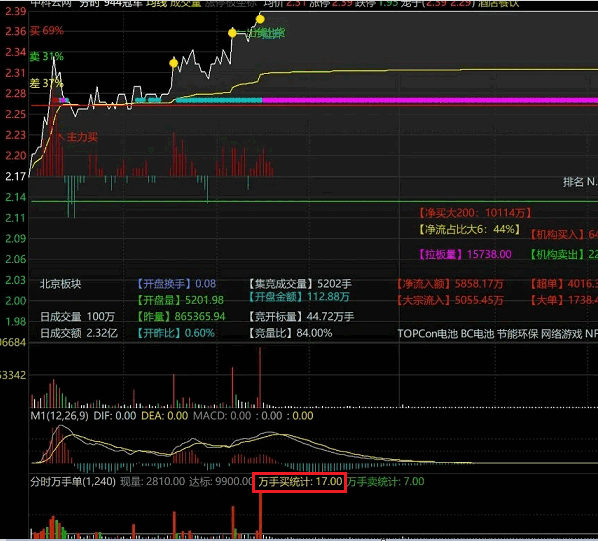Click the green 2.14 price axis label

16,197
